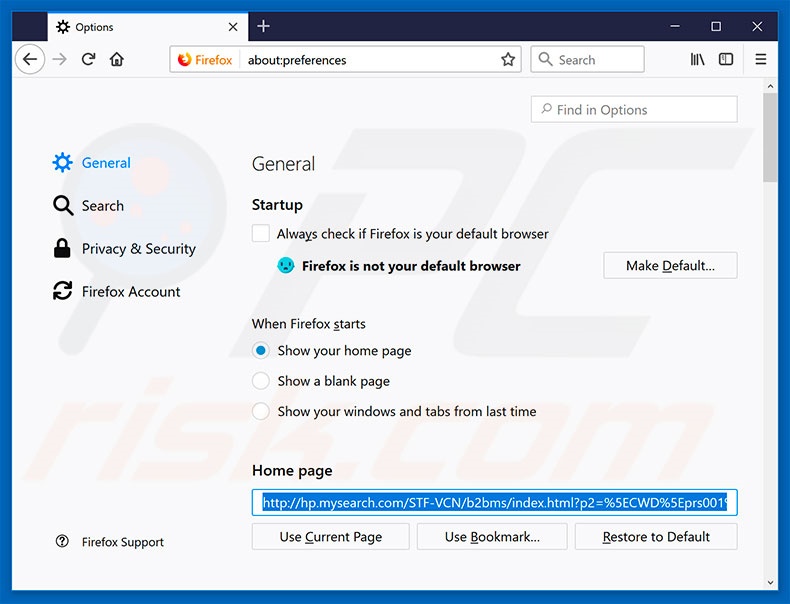The image size is (790, 604).
Task: Go to home via house icon
Action: (x=117, y=60)
